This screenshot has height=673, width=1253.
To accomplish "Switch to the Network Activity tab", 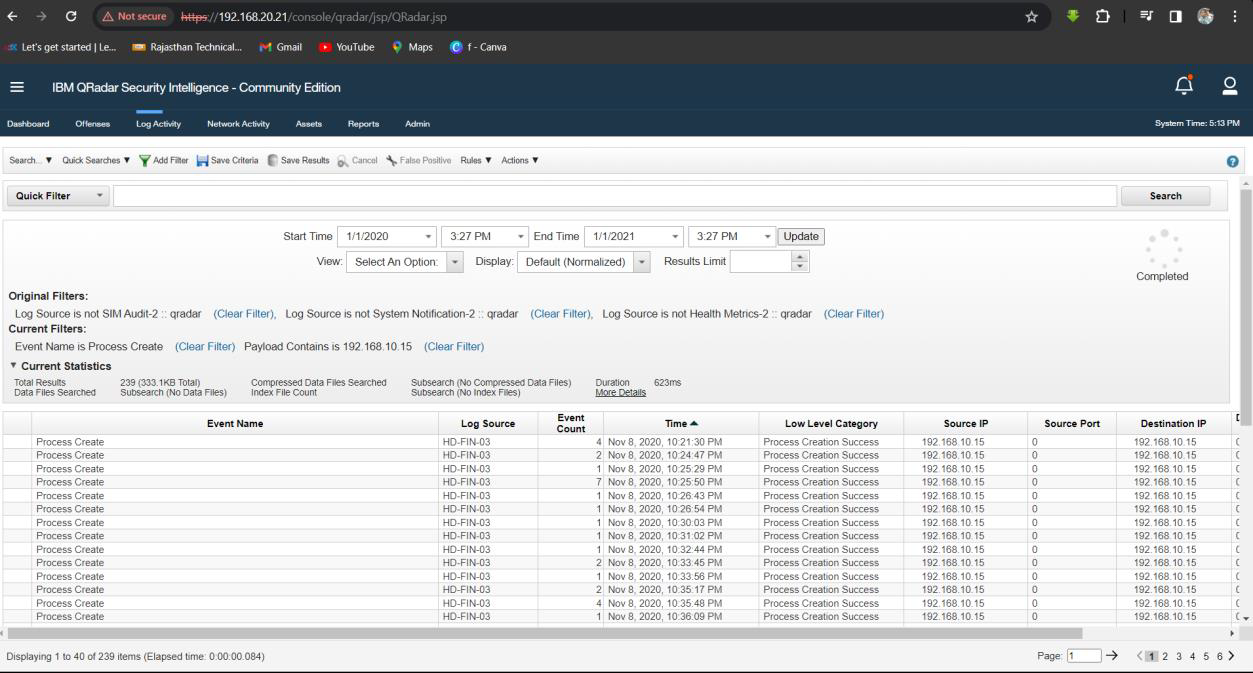I will point(238,124).
